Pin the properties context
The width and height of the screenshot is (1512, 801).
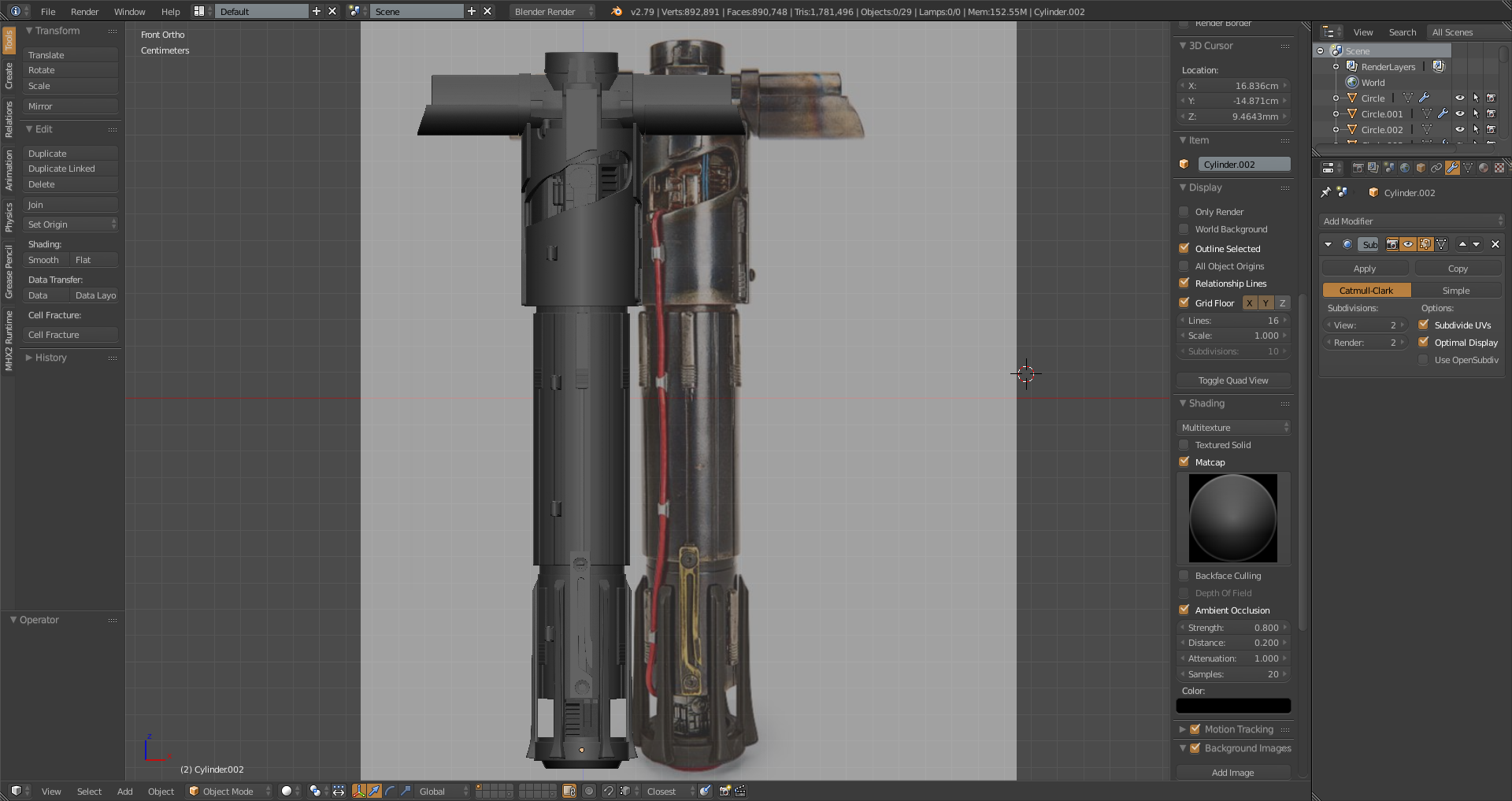click(1326, 192)
